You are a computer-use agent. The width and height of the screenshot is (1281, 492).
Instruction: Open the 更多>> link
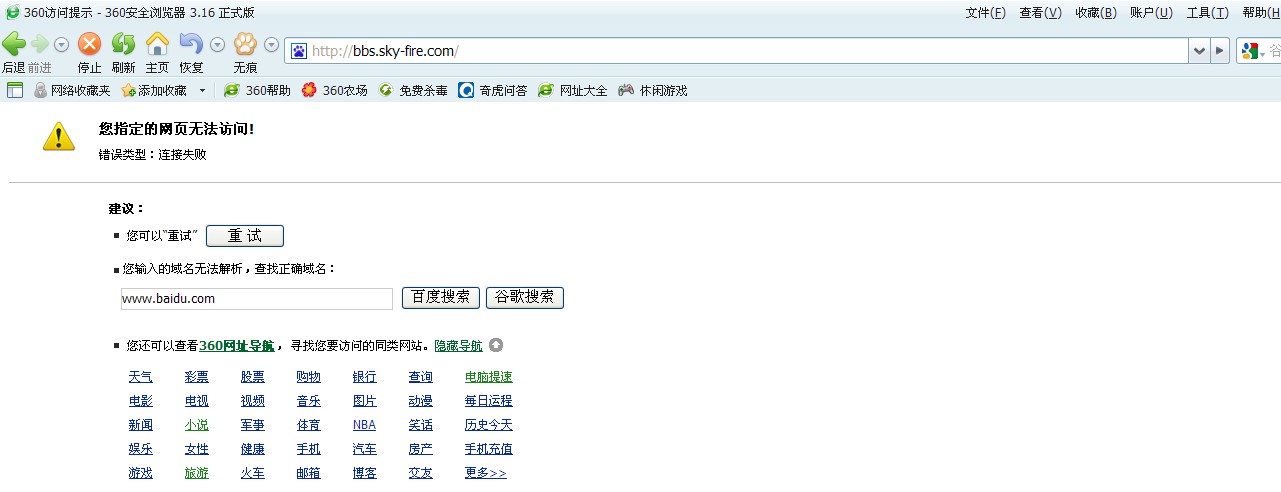486,473
